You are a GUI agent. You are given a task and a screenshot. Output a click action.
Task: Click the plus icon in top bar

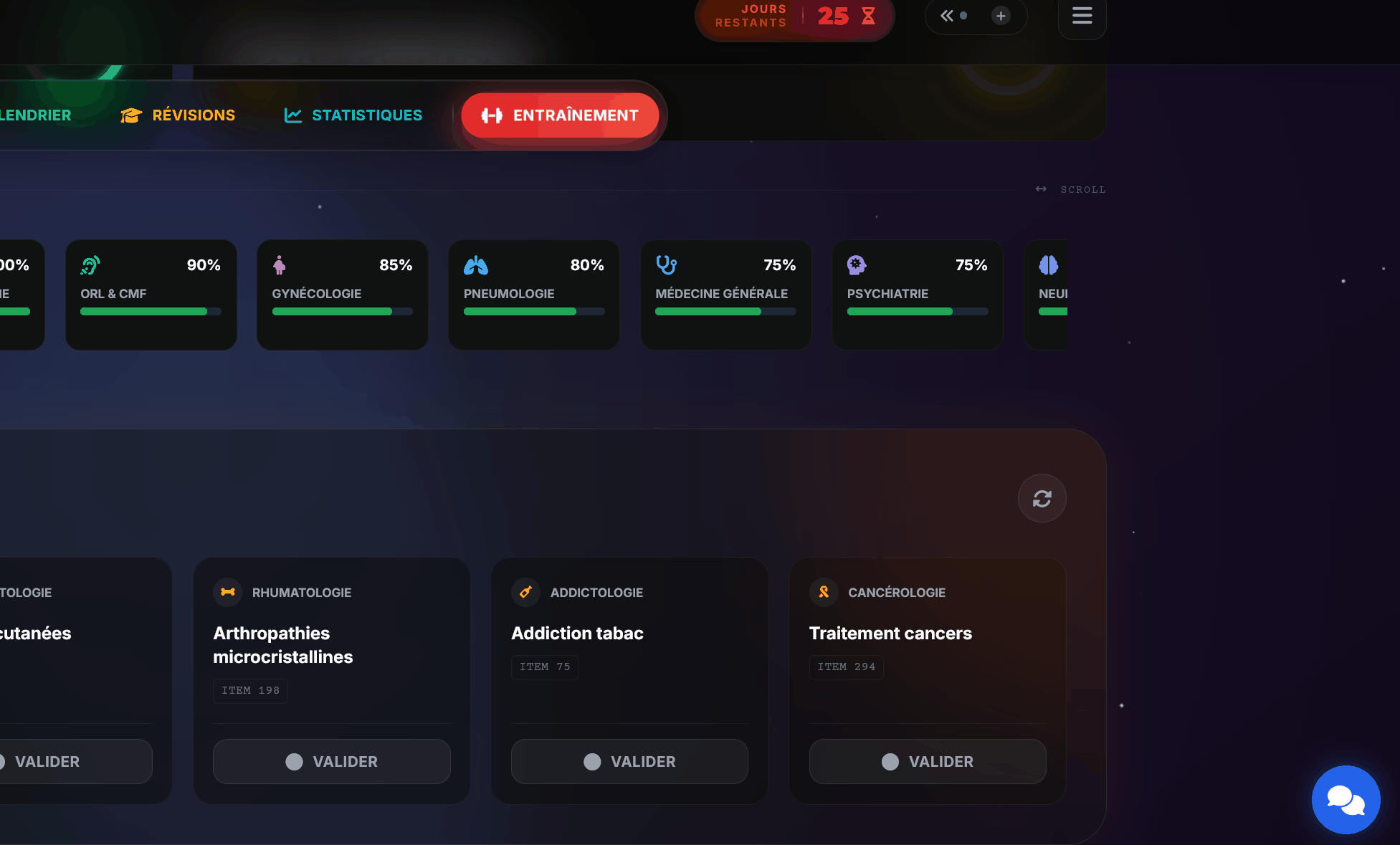tap(1001, 16)
